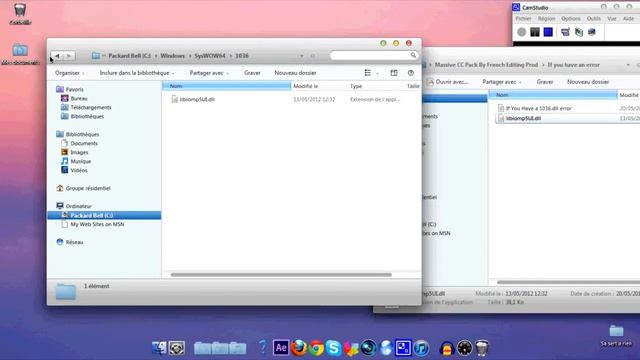
Task: Click back window Nouveau dossier button
Action: click(x=588, y=82)
